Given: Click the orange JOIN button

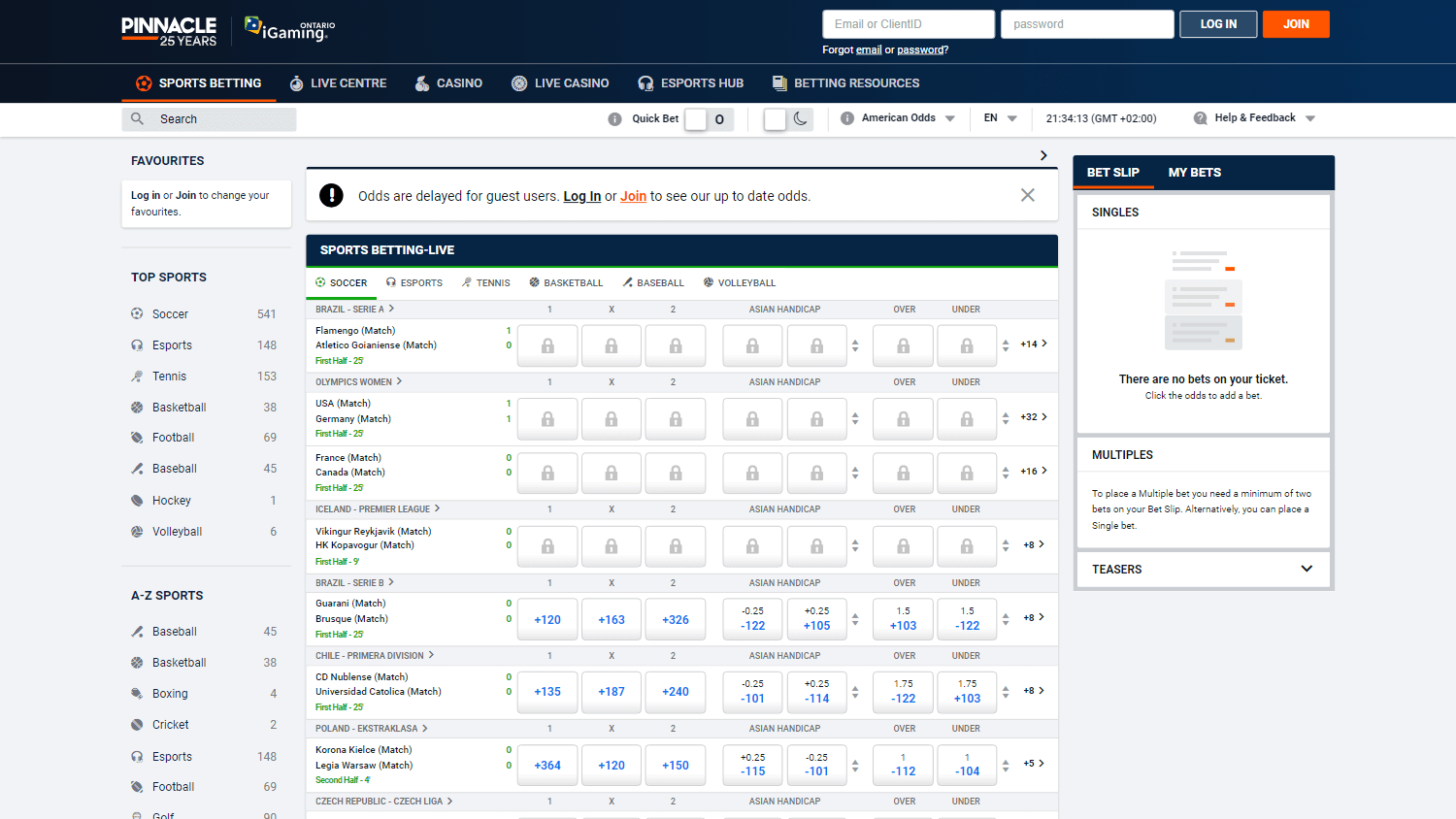Looking at the screenshot, I should [x=1296, y=24].
